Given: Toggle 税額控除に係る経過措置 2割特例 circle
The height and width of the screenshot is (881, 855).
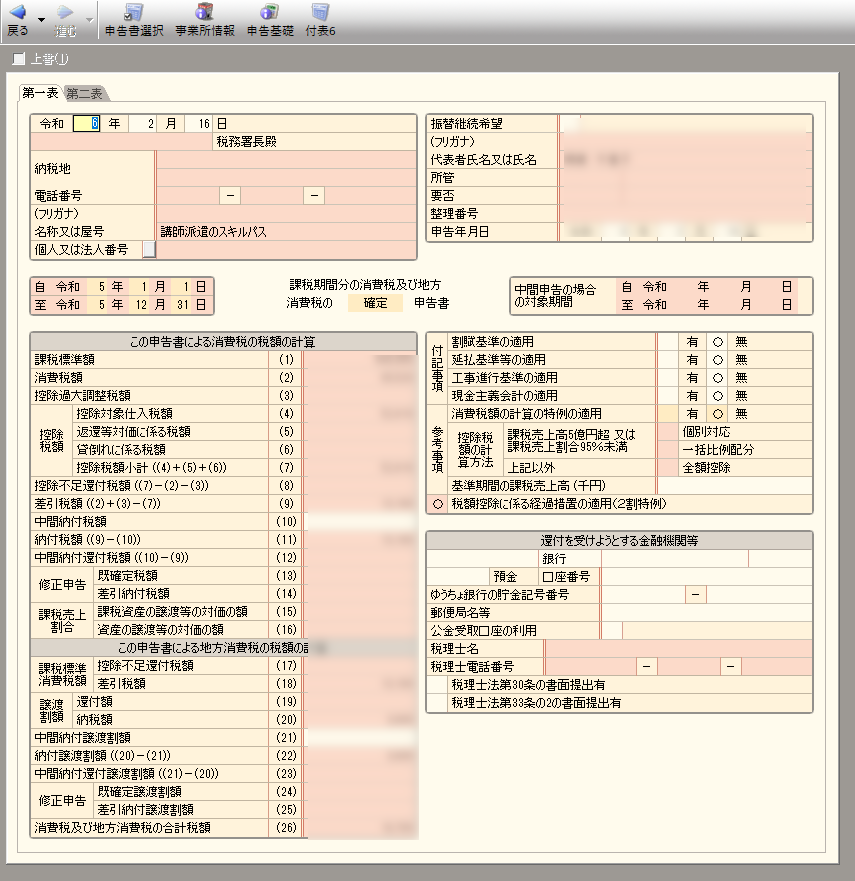Looking at the screenshot, I should coord(437,504).
